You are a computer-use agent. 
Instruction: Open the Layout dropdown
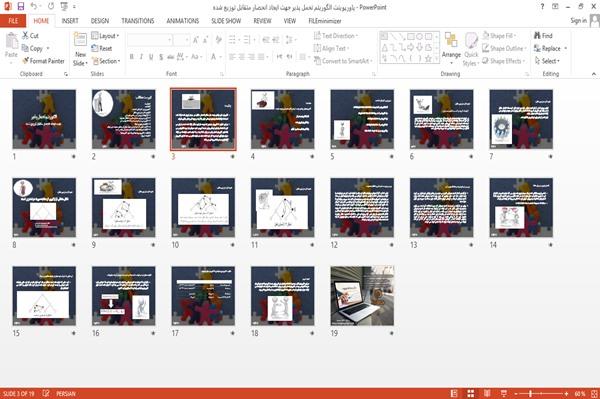[105, 36]
